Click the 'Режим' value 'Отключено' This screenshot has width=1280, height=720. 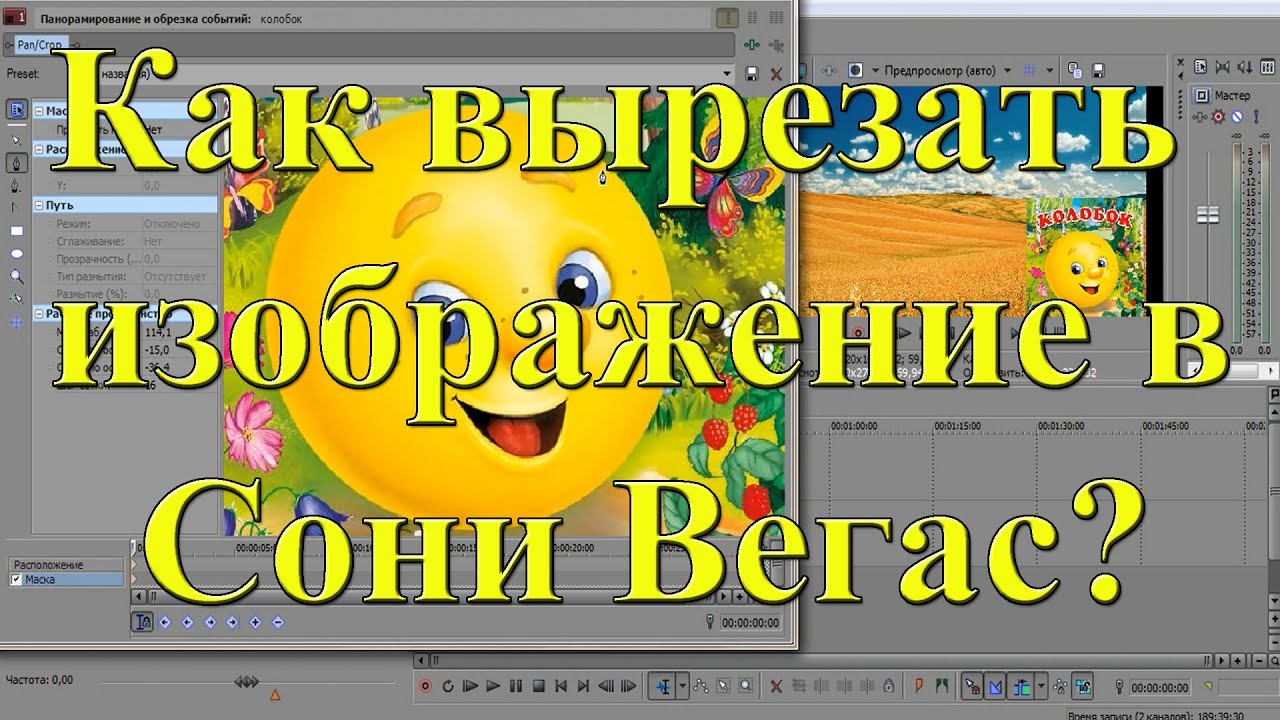coord(172,224)
